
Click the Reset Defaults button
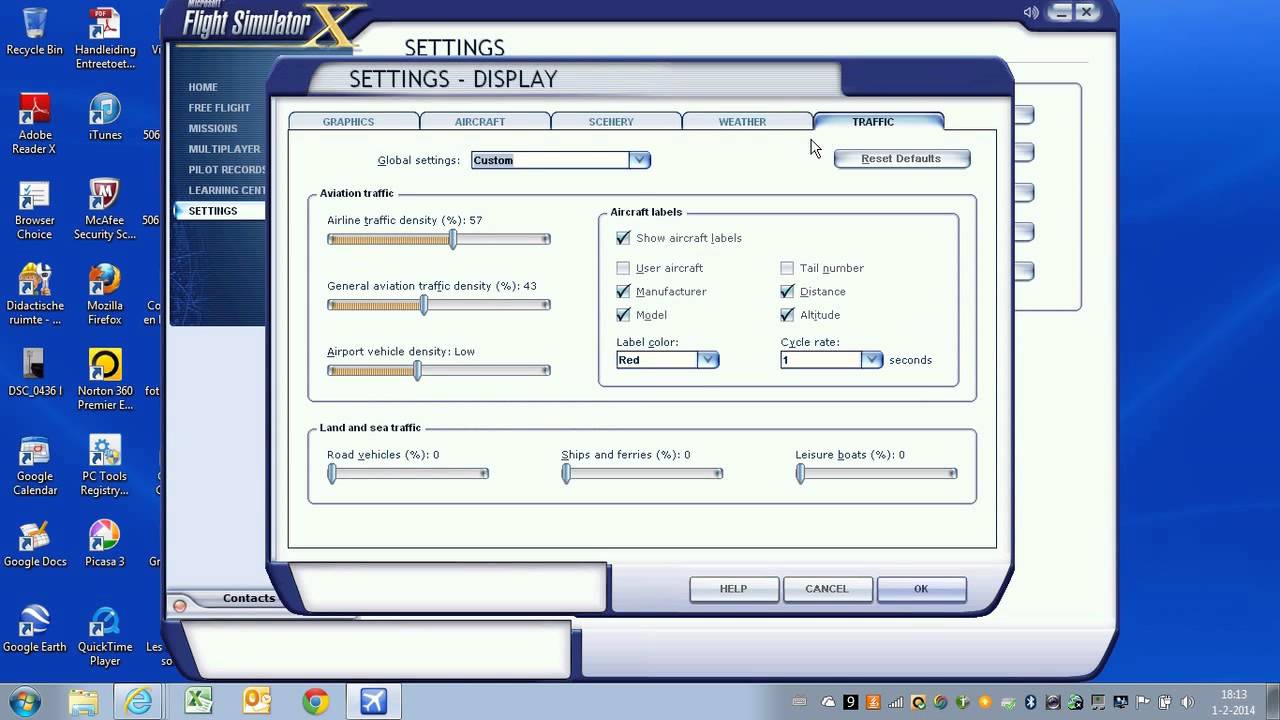pos(901,158)
